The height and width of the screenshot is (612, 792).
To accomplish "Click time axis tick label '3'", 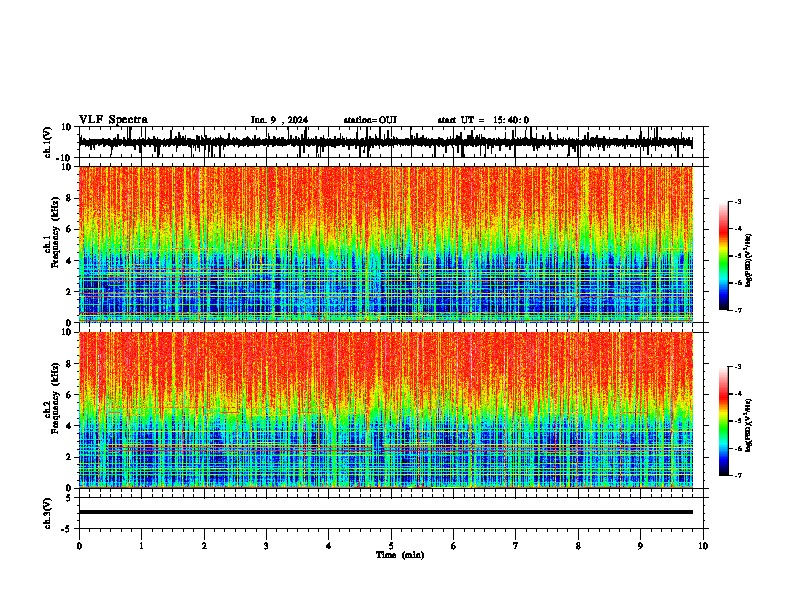I will coord(266,546).
